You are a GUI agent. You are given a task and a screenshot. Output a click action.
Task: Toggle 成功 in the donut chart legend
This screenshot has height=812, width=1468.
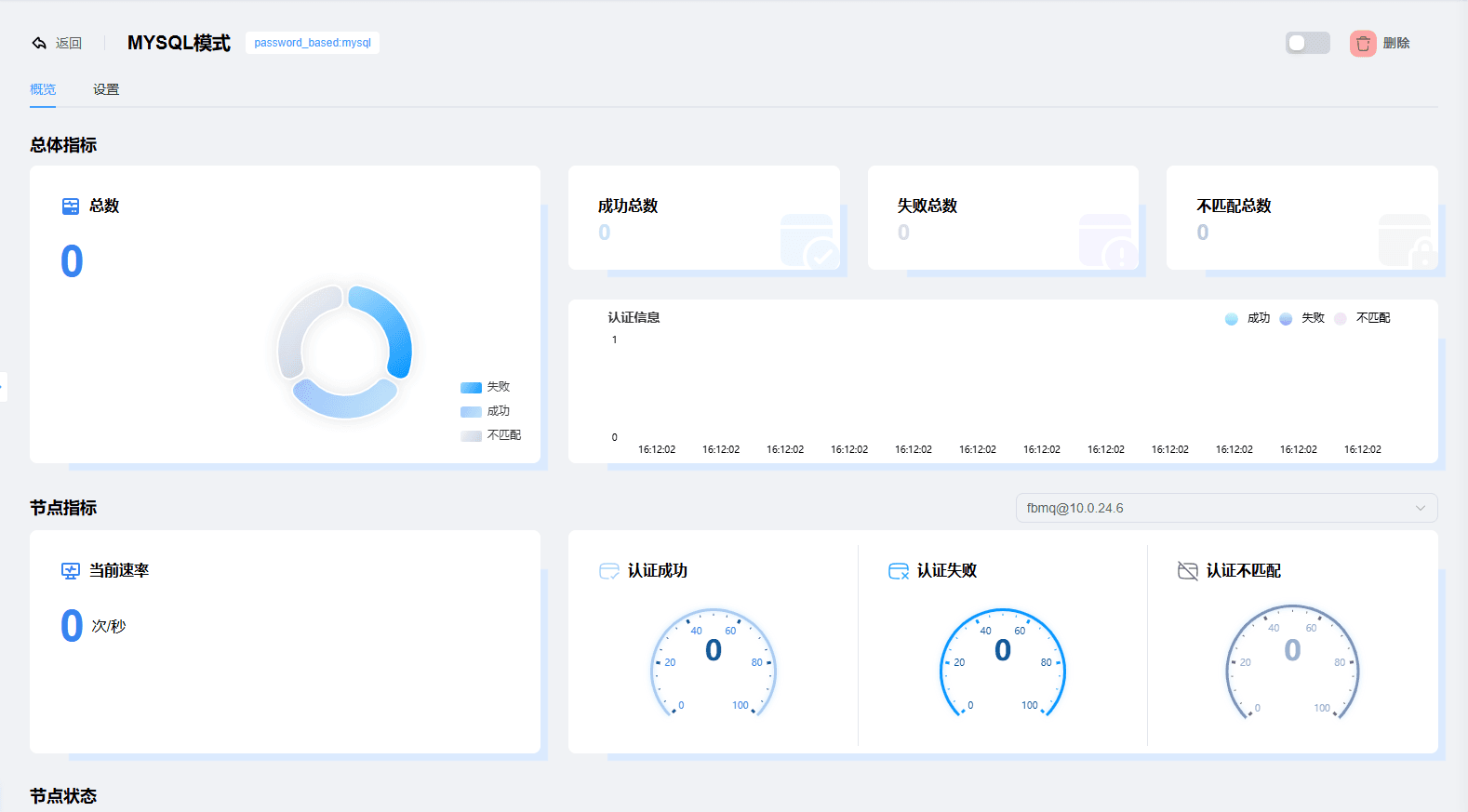pyautogui.click(x=485, y=411)
